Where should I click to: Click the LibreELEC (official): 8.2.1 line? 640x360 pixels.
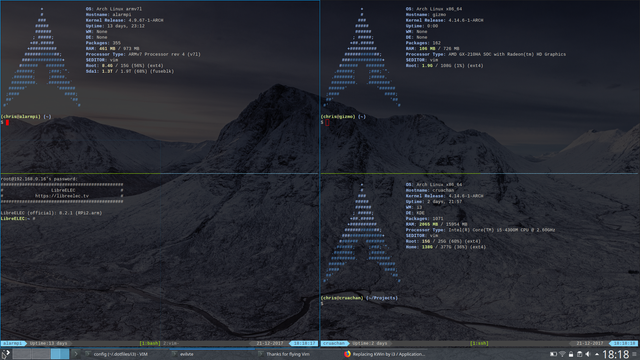click(51, 213)
